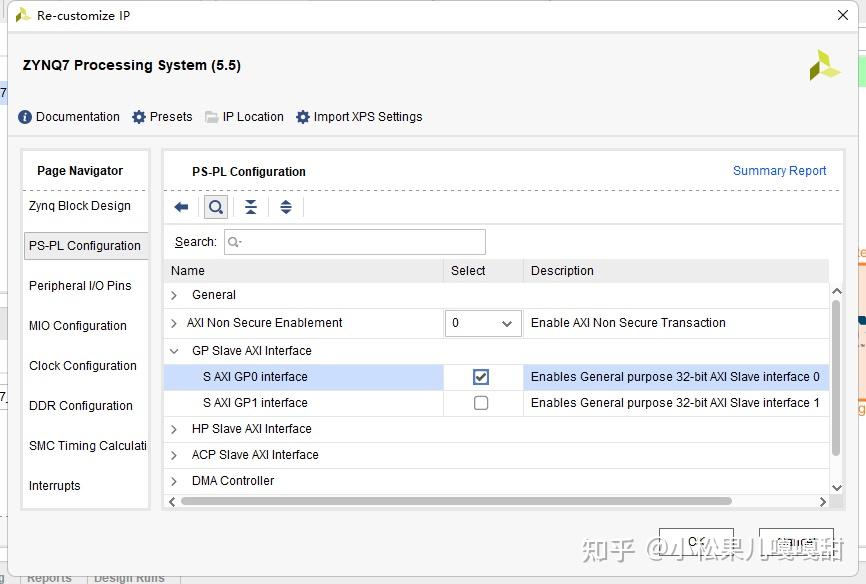Expand the General tree row
The image size is (866, 584).
tap(174, 295)
